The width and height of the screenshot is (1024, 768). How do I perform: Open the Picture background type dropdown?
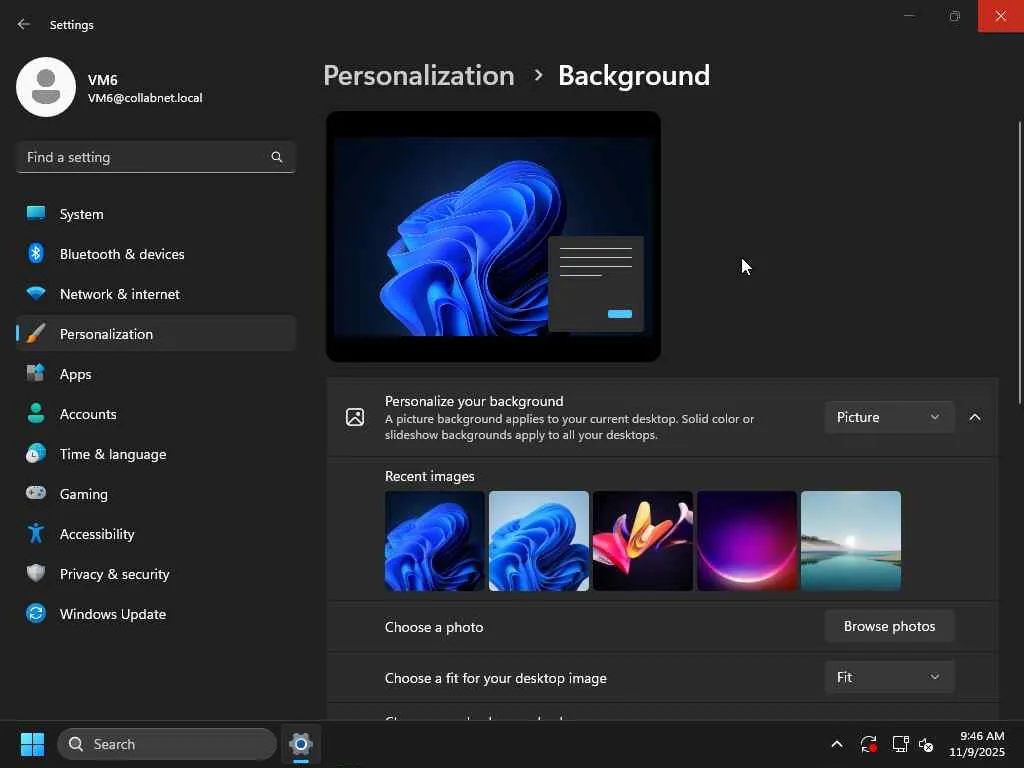889,417
